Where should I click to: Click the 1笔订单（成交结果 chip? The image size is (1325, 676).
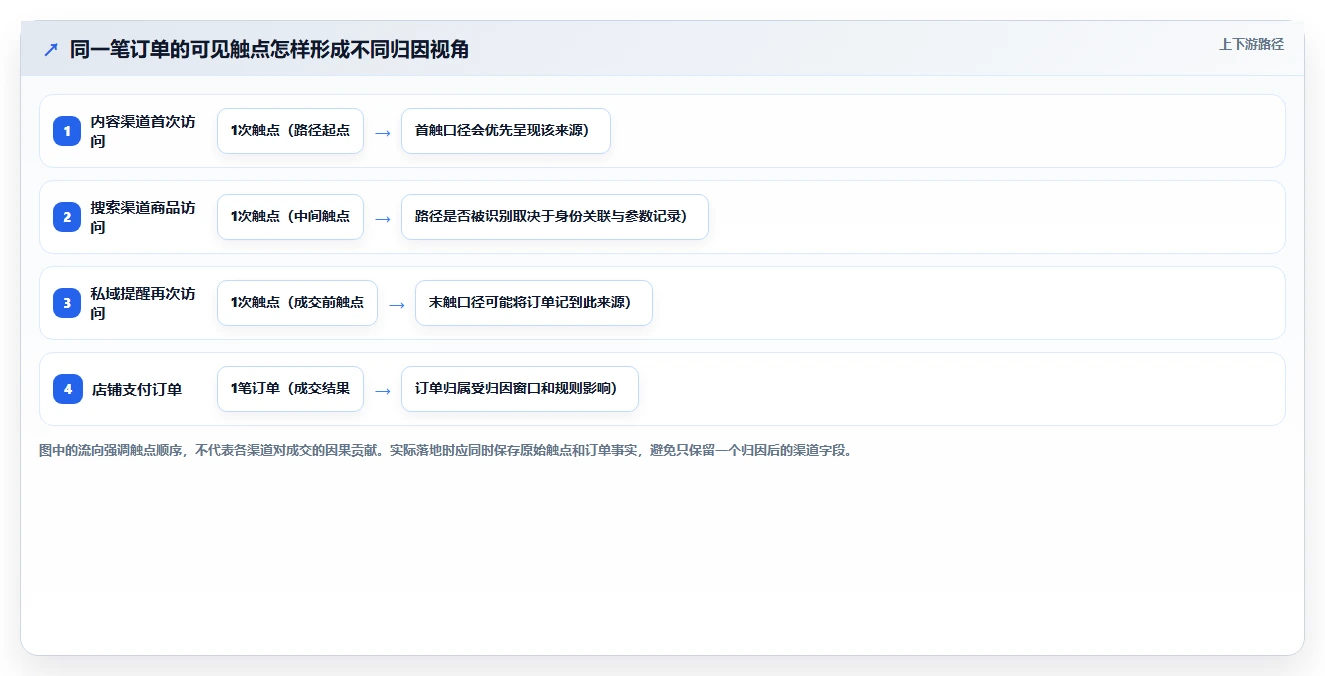click(x=290, y=389)
